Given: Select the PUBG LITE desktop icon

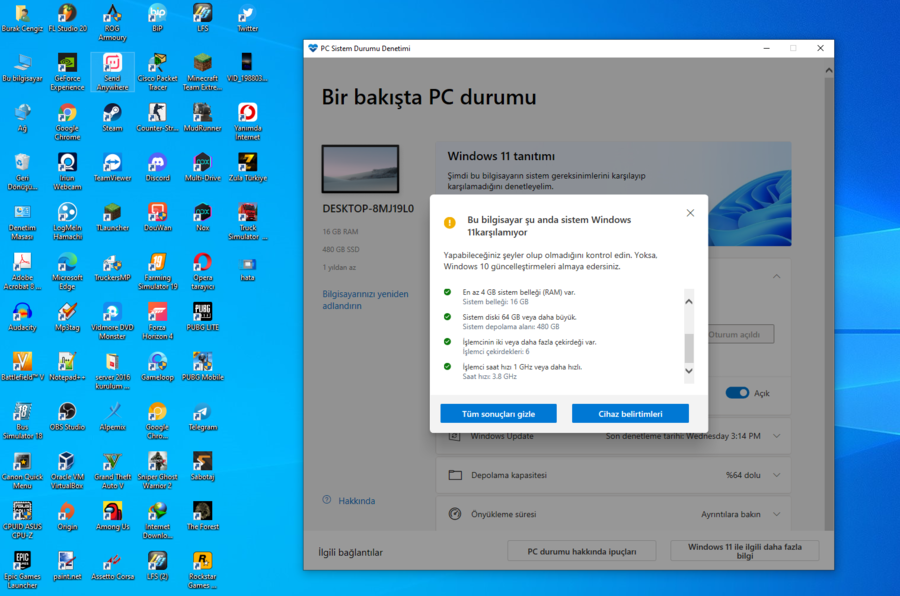Looking at the screenshot, I should 203,318.
